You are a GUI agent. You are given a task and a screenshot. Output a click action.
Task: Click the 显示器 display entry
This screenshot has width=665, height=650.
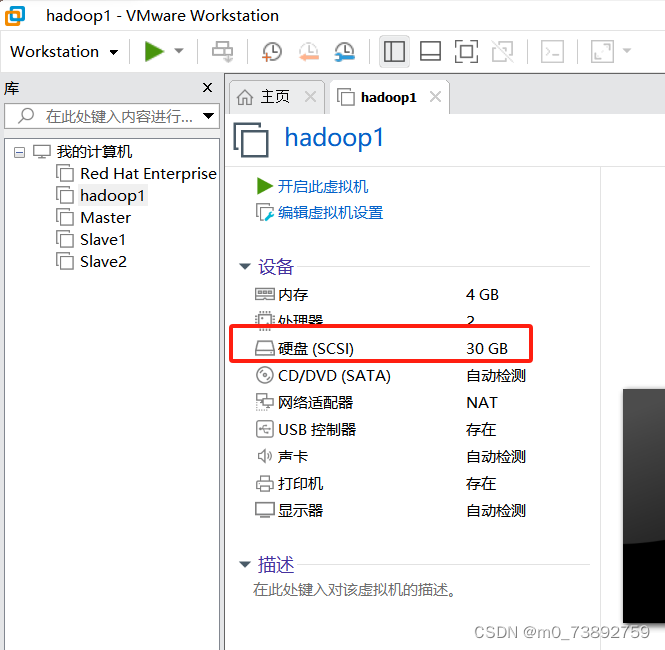pos(300,511)
